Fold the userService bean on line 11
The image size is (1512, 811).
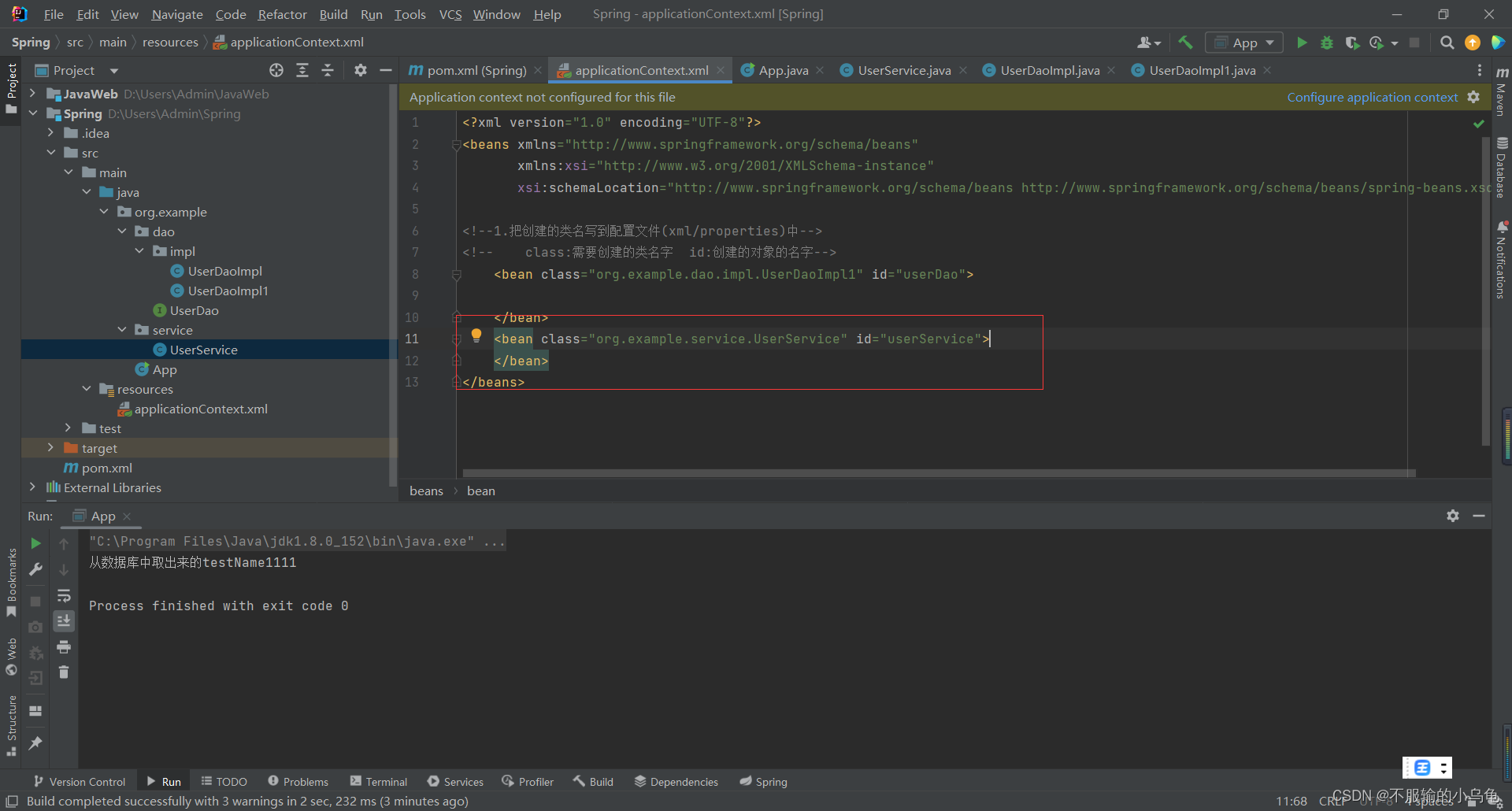click(x=456, y=339)
